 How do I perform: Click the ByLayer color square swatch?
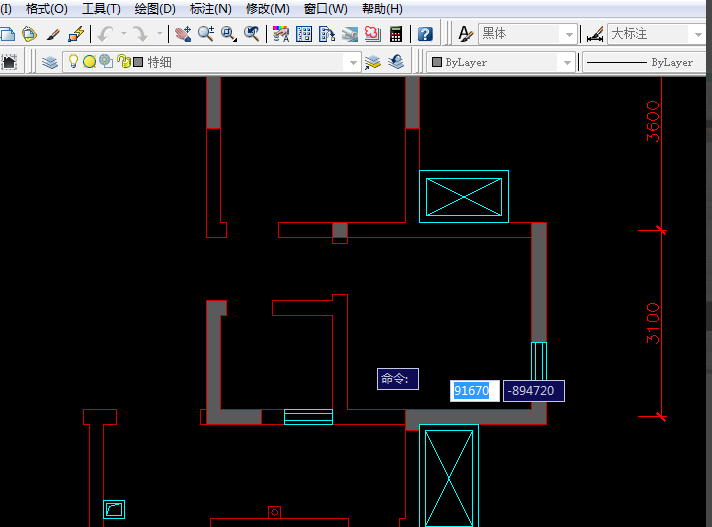click(437, 62)
